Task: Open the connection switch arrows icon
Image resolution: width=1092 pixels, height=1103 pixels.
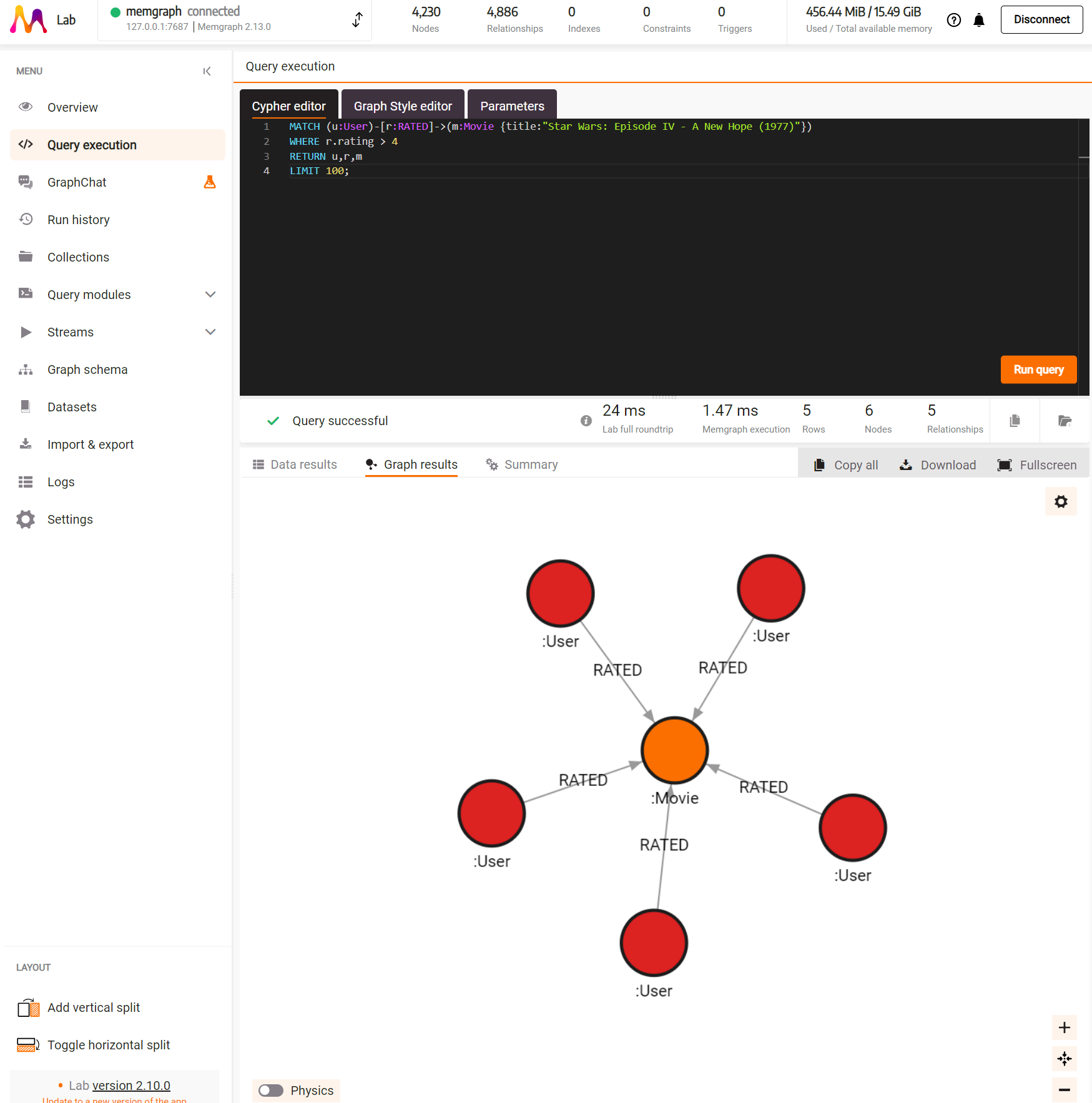Action: [x=357, y=19]
